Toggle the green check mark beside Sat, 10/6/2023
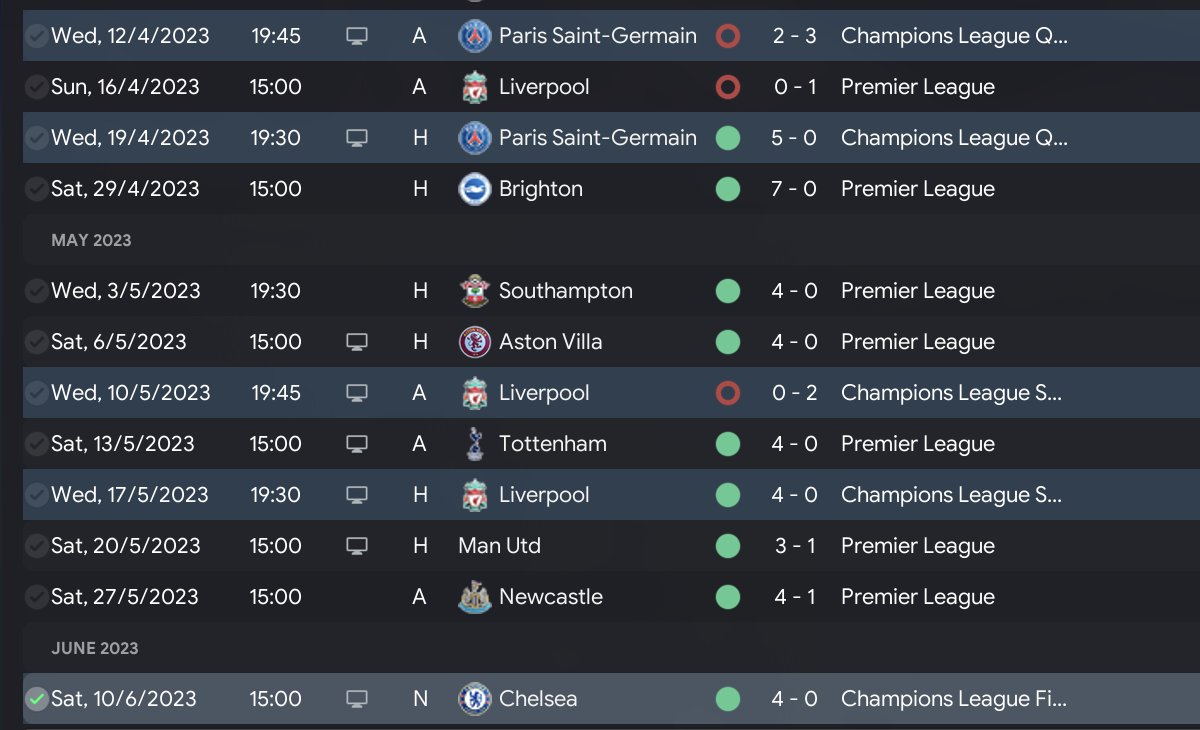1200x730 pixels. (36, 698)
